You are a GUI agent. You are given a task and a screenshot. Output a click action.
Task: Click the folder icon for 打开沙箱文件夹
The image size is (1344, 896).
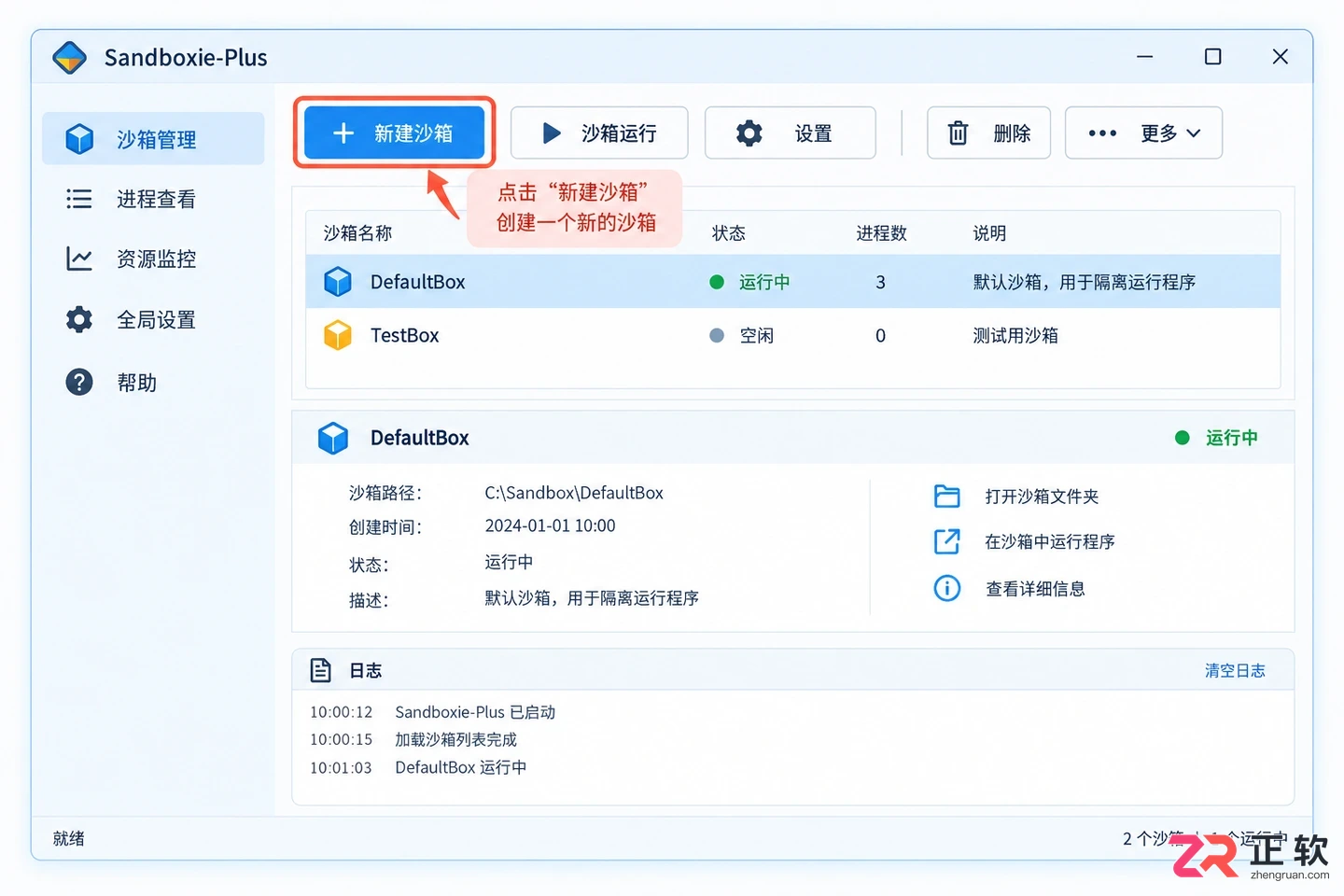click(x=947, y=496)
